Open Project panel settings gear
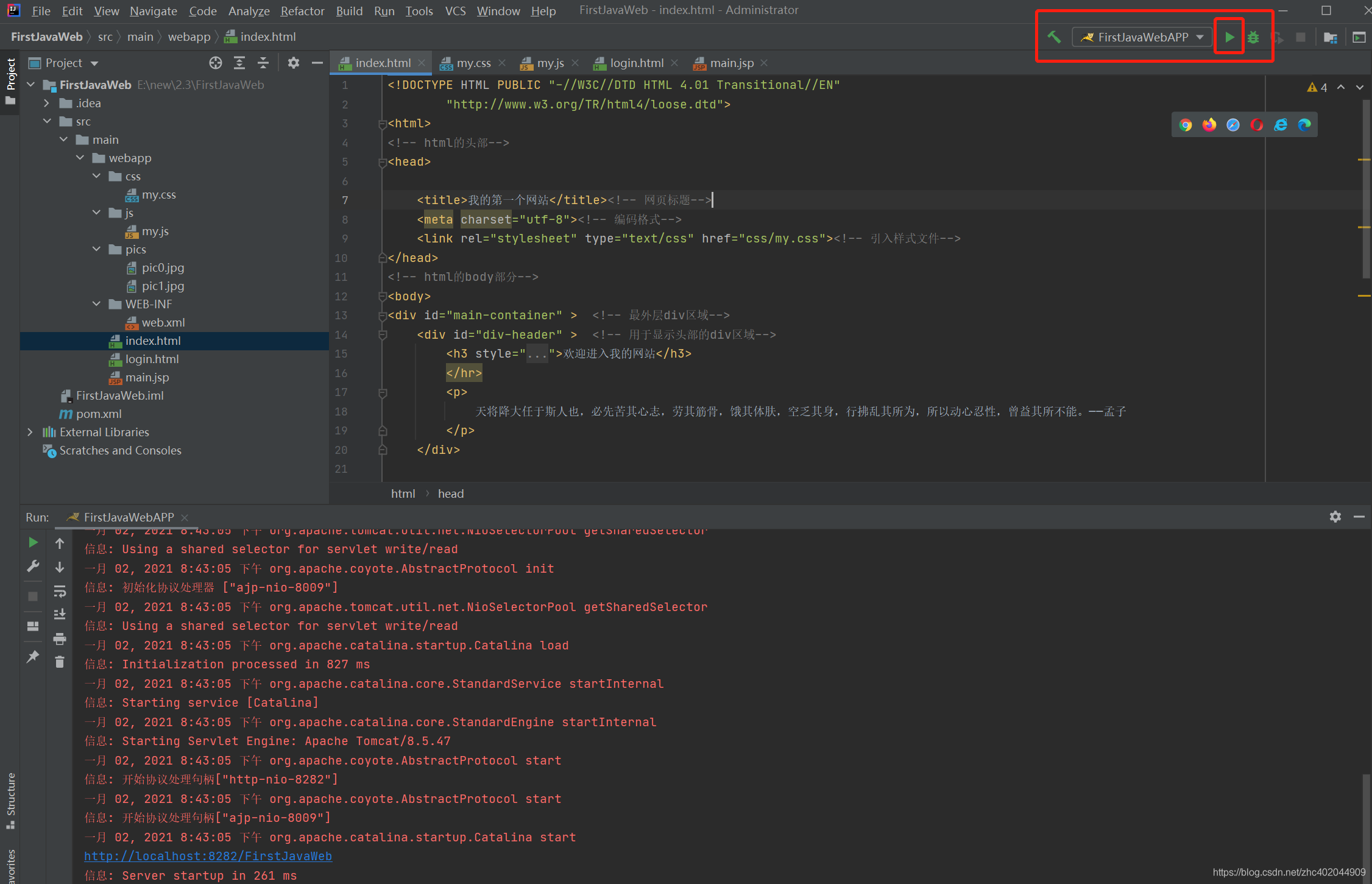This screenshot has height=884, width=1372. (294, 63)
